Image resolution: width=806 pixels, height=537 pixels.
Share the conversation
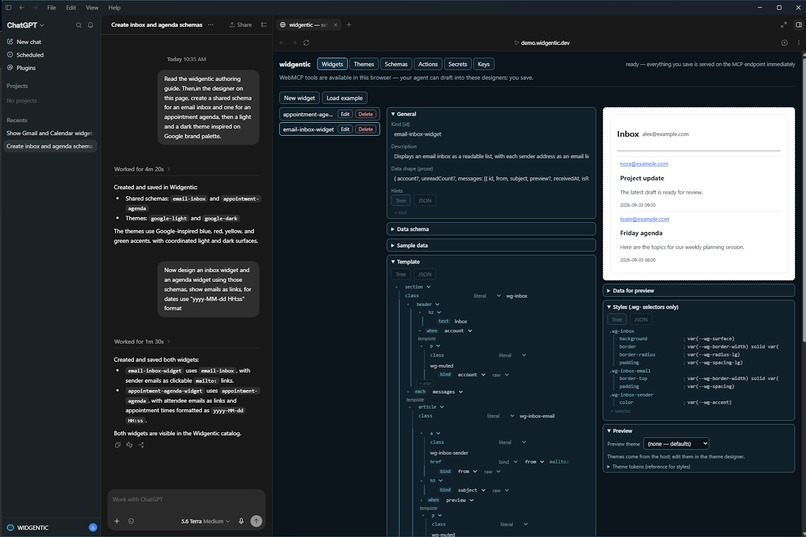click(x=241, y=25)
